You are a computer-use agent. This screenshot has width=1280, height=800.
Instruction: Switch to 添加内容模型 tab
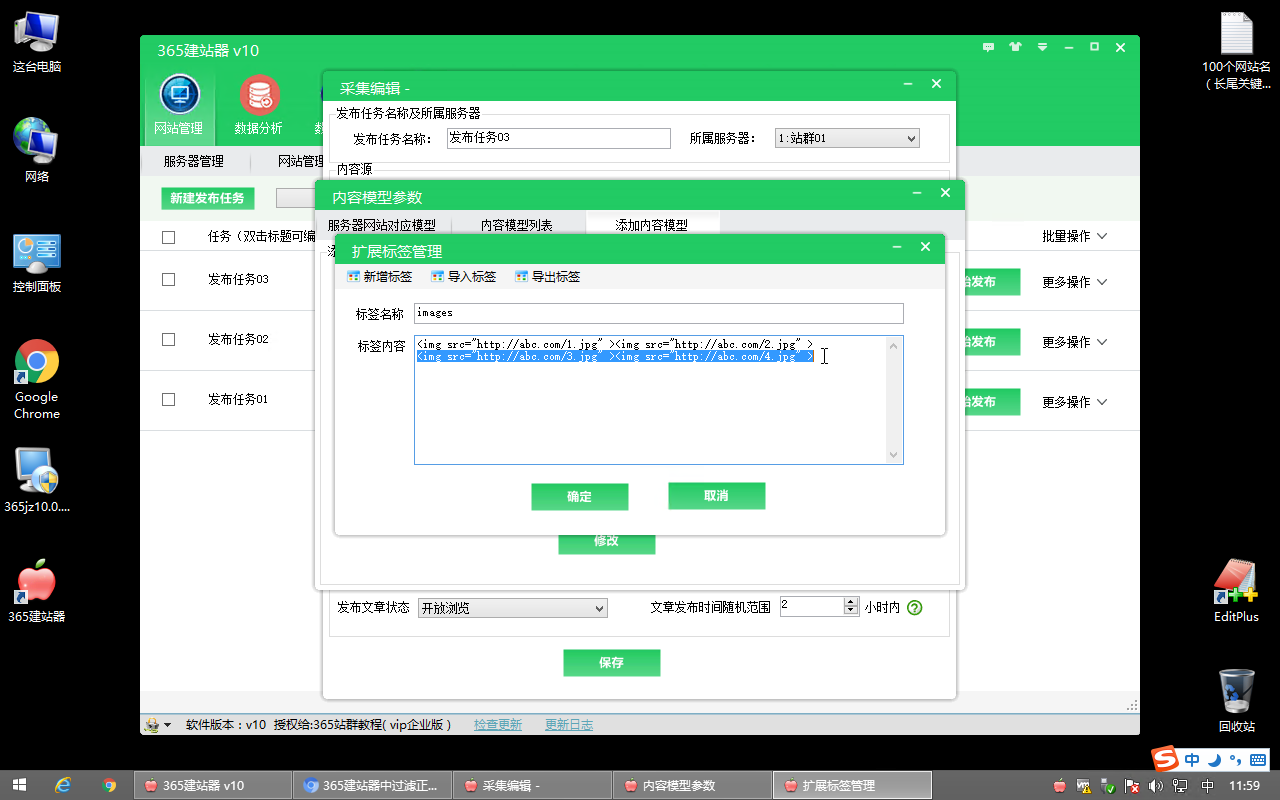pyautogui.click(x=652, y=225)
